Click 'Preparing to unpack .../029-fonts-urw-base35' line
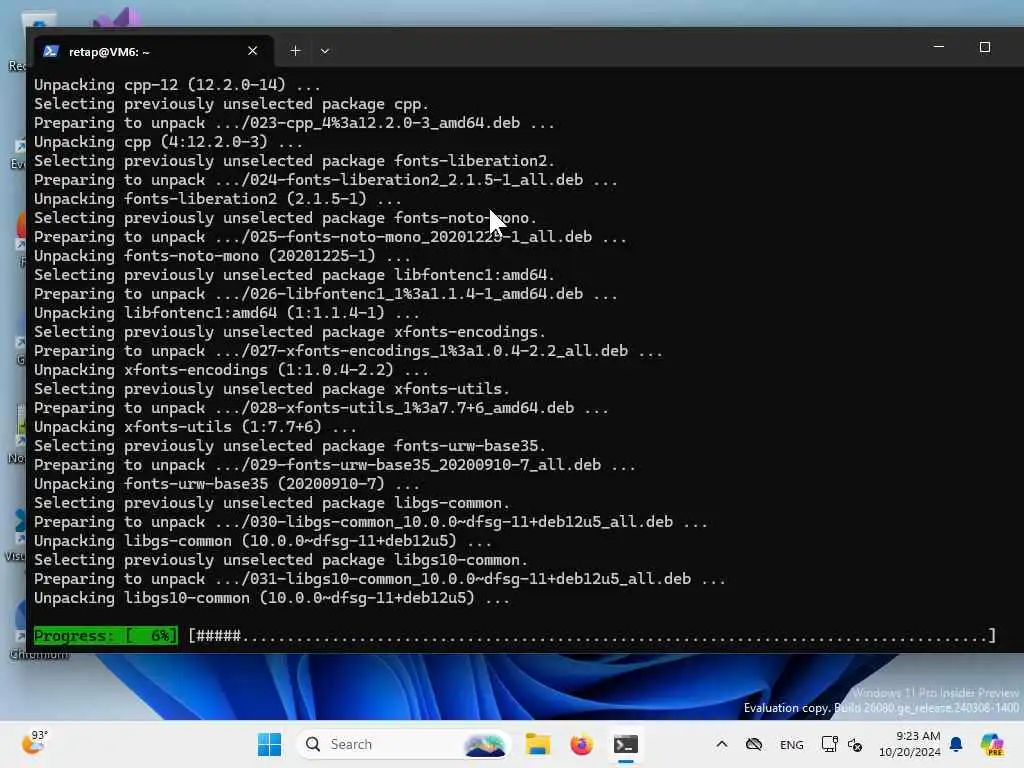This screenshot has height=768, width=1024. 334,465
